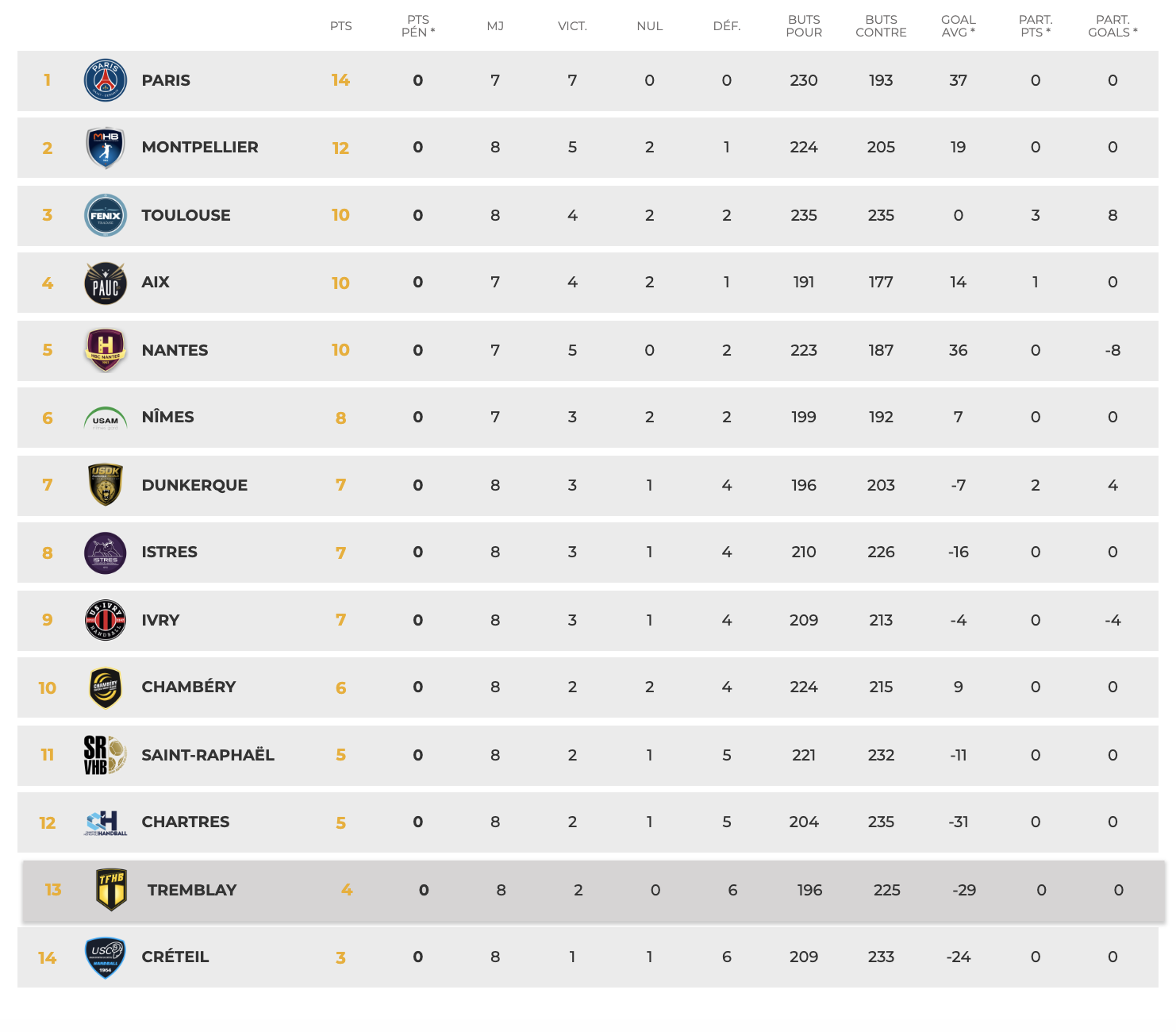The image size is (1176, 1032).
Task: Sort by the BUTS POUR column header
Action: 804,26
